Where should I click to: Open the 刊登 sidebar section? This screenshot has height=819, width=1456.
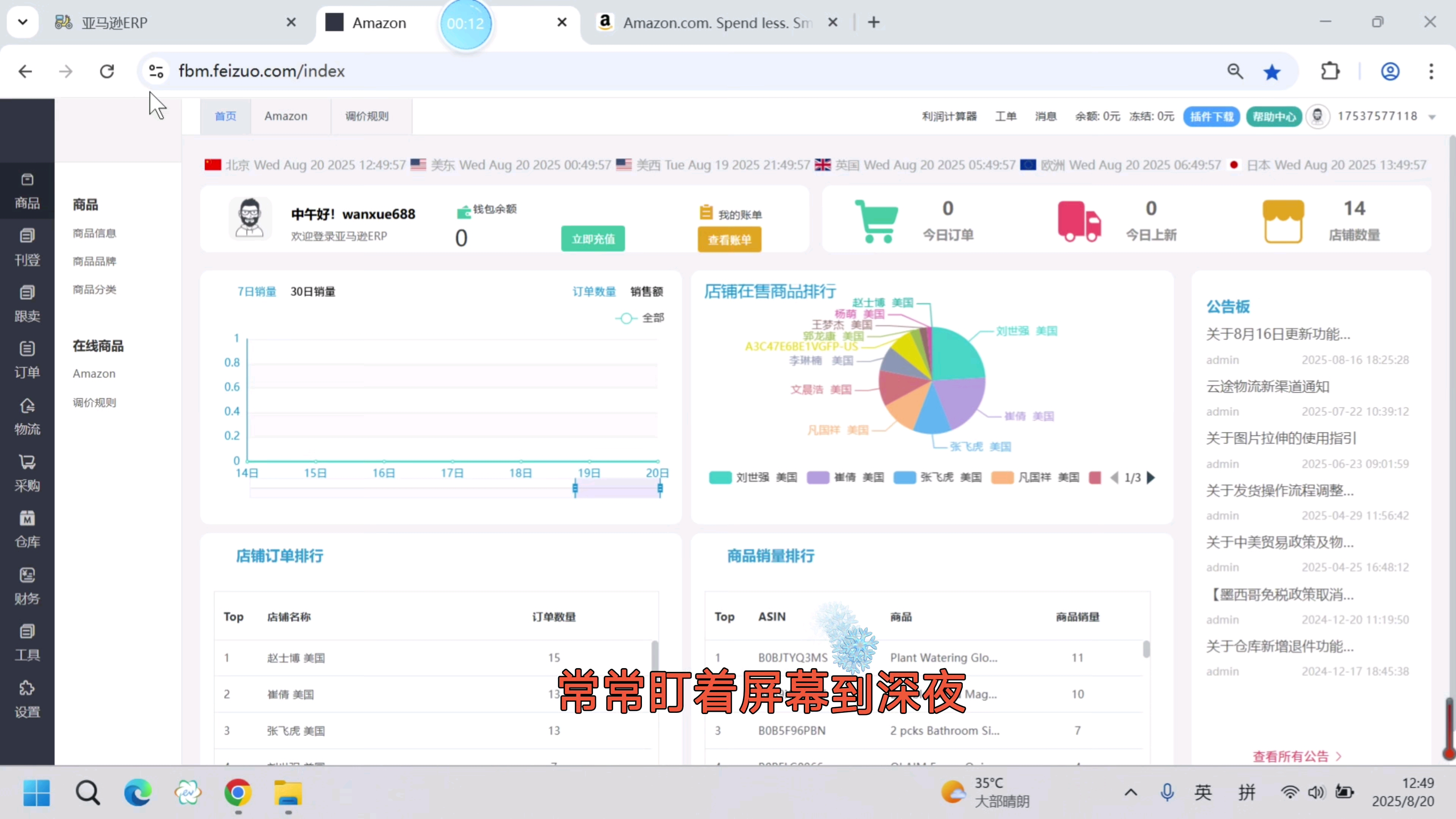tap(27, 248)
